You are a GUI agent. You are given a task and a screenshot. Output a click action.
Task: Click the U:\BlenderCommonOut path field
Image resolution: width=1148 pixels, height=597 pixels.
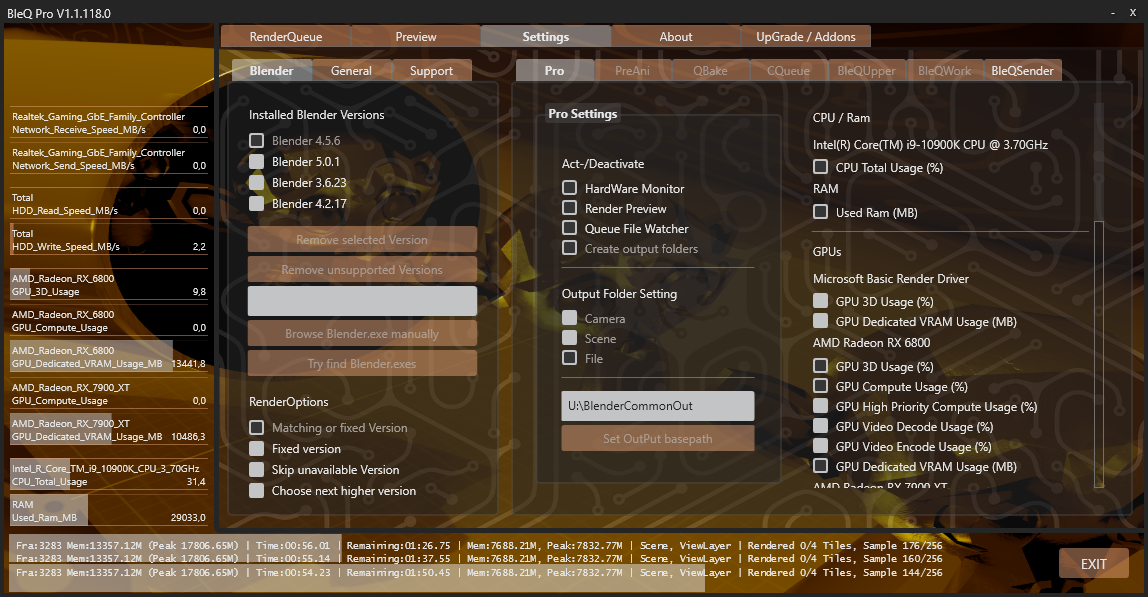pos(657,406)
